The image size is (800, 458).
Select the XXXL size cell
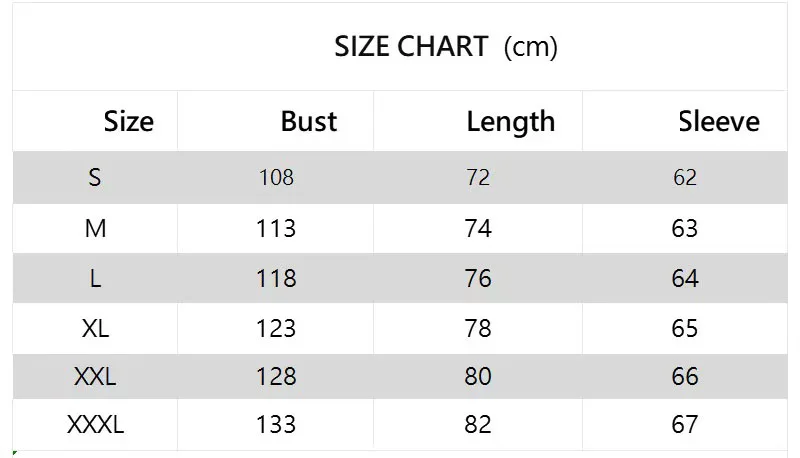click(95, 424)
